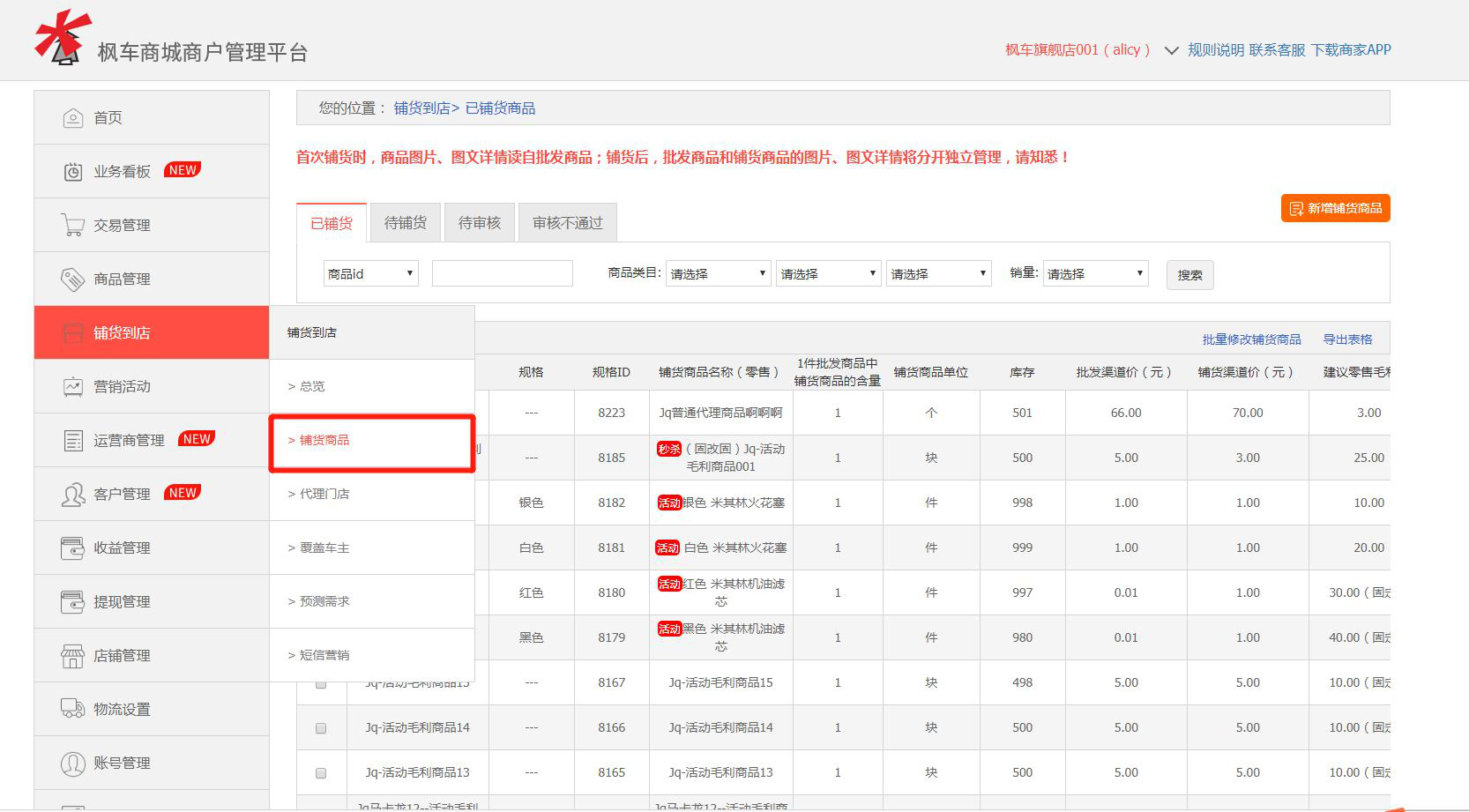Click the orange 新增铺货商品 button
The width and height of the screenshot is (1469, 812).
tap(1335, 208)
